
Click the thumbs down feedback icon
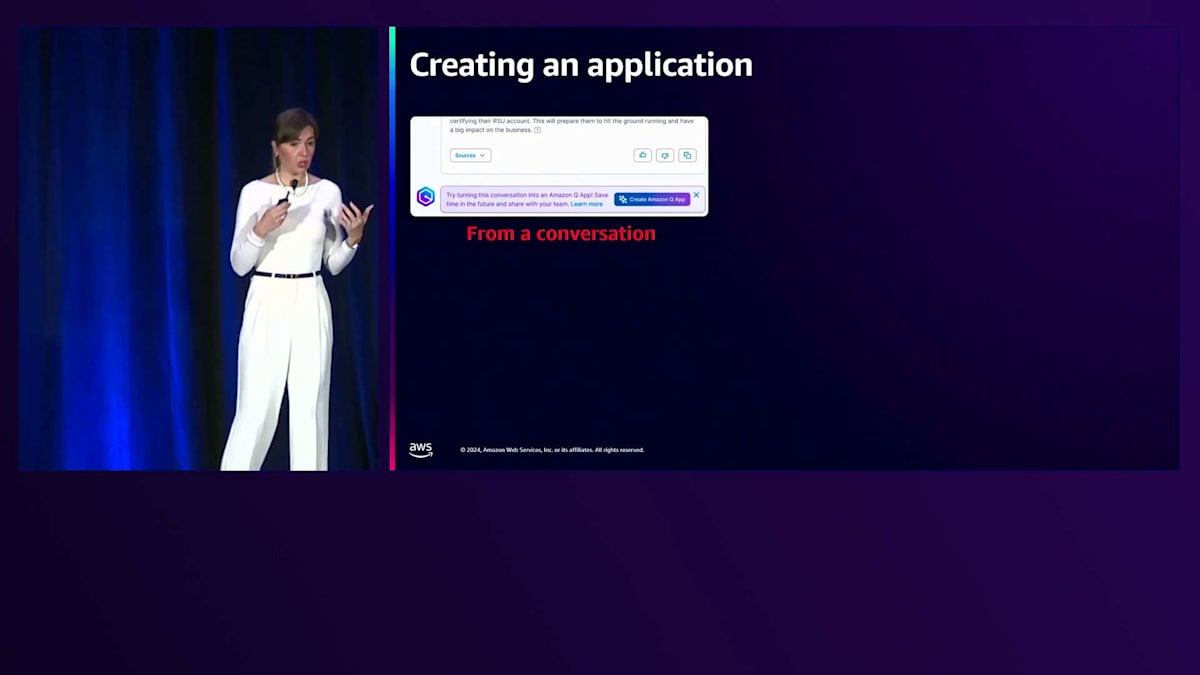click(x=665, y=155)
